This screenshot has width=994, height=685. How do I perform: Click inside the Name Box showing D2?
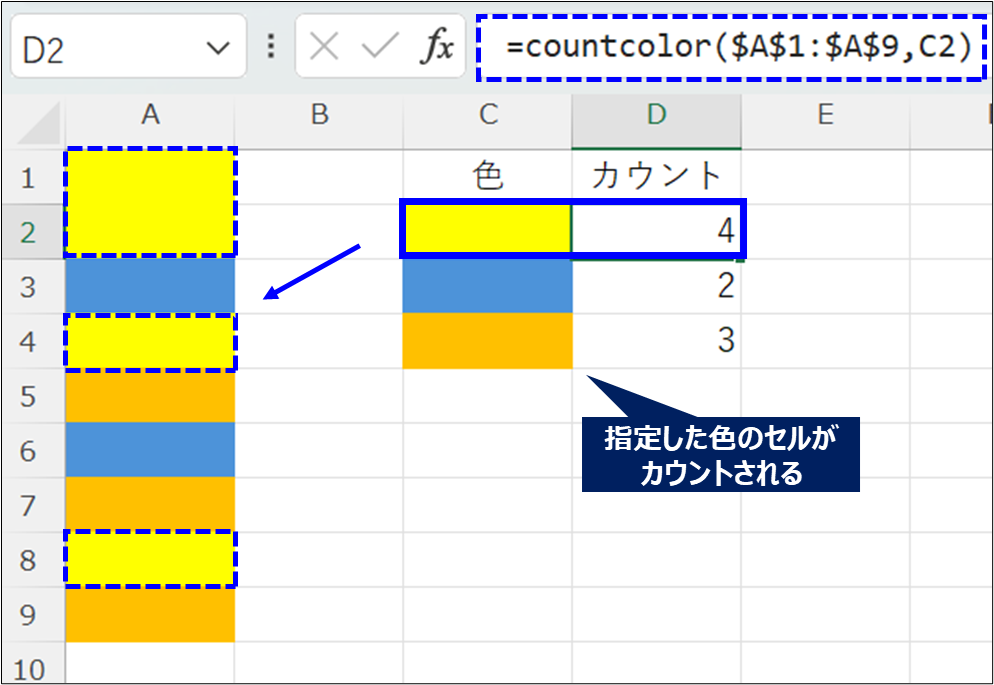pyautogui.click(x=100, y=48)
